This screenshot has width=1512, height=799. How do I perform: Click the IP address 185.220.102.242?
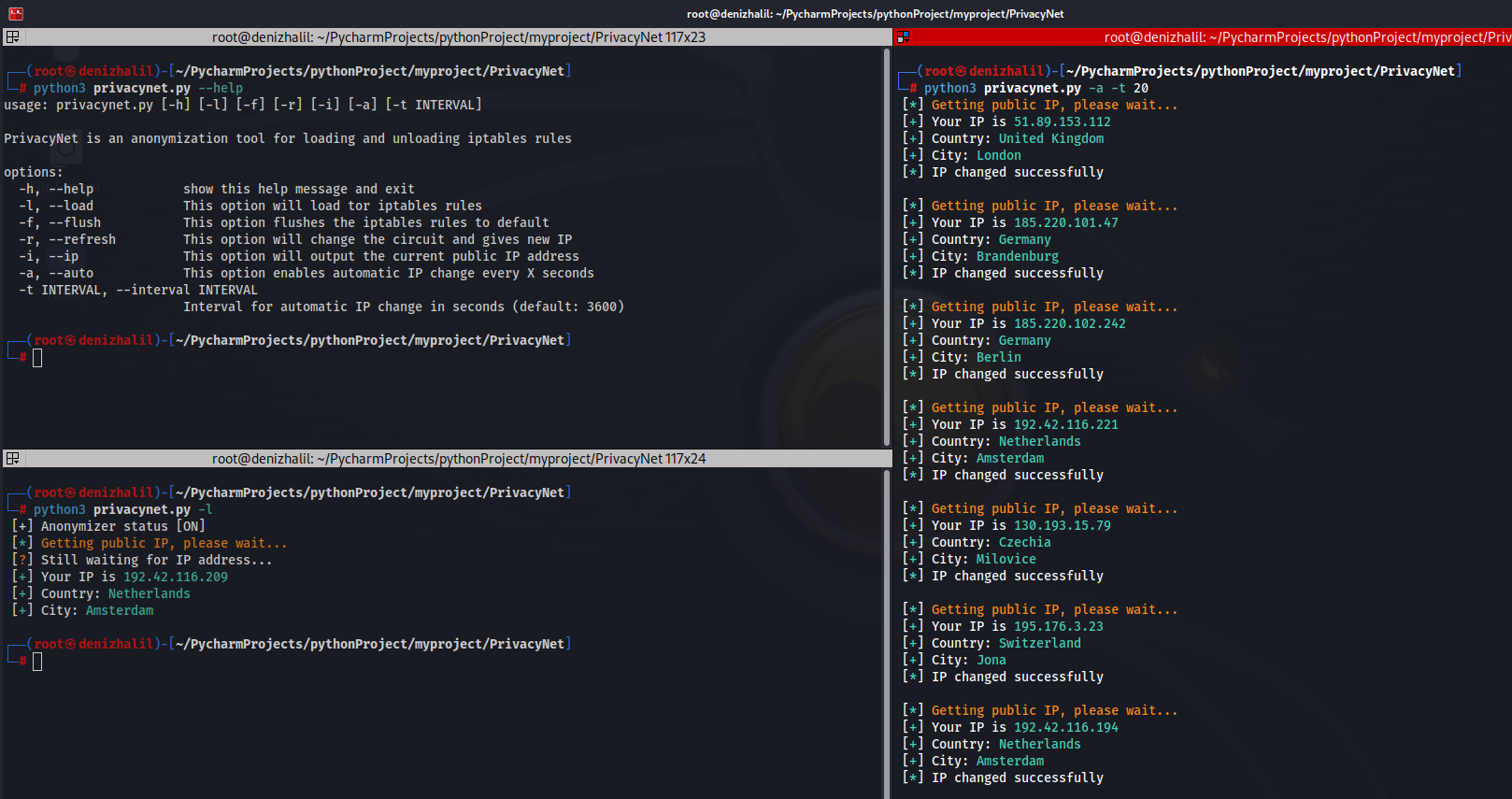pos(1070,323)
